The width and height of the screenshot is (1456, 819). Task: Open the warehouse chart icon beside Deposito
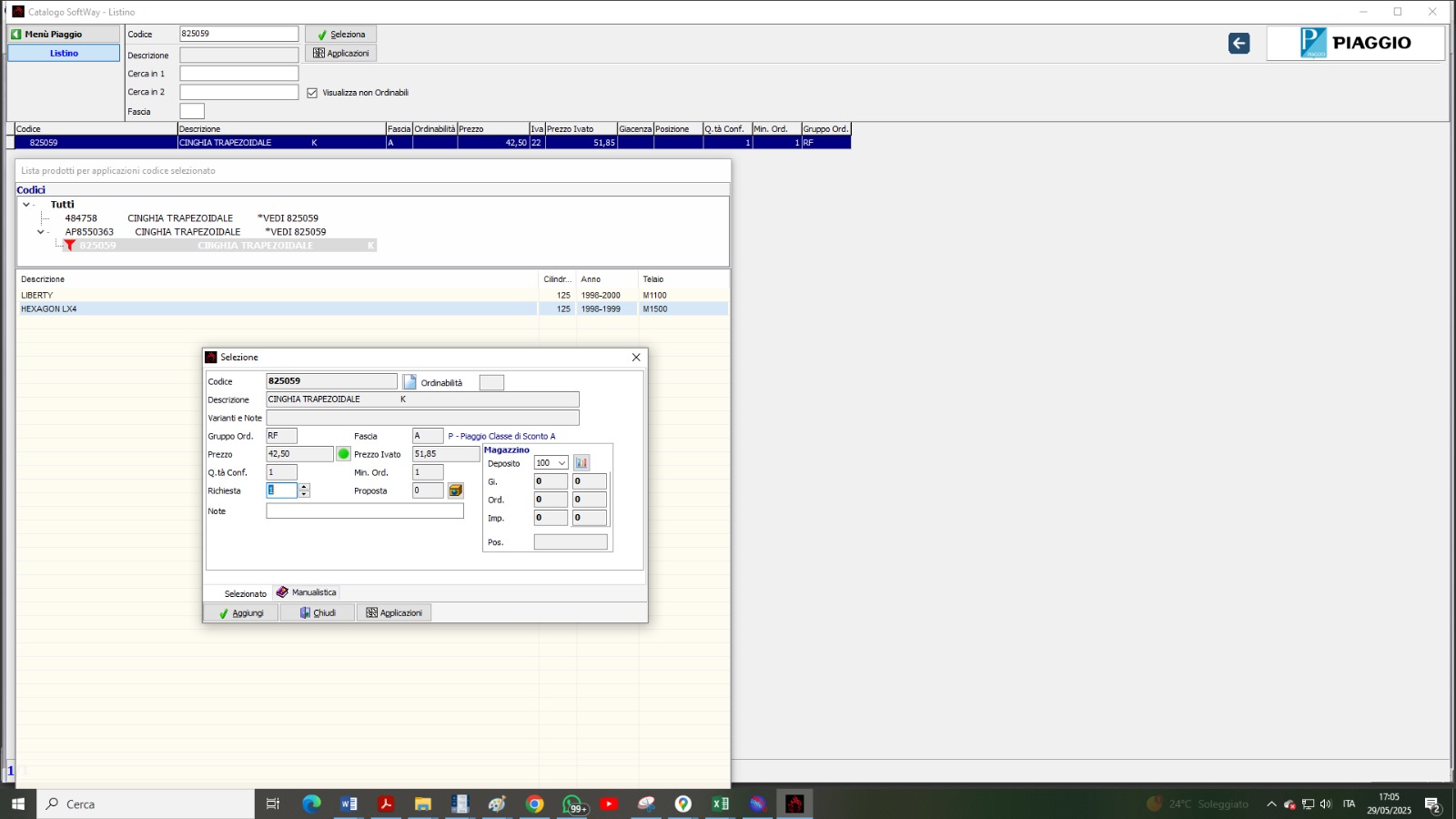581,463
